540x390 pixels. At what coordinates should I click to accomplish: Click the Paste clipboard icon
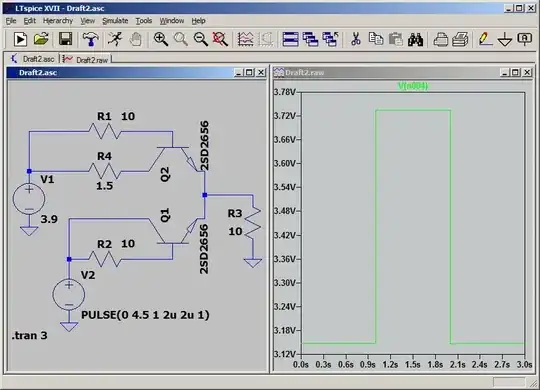tap(396, 39)
